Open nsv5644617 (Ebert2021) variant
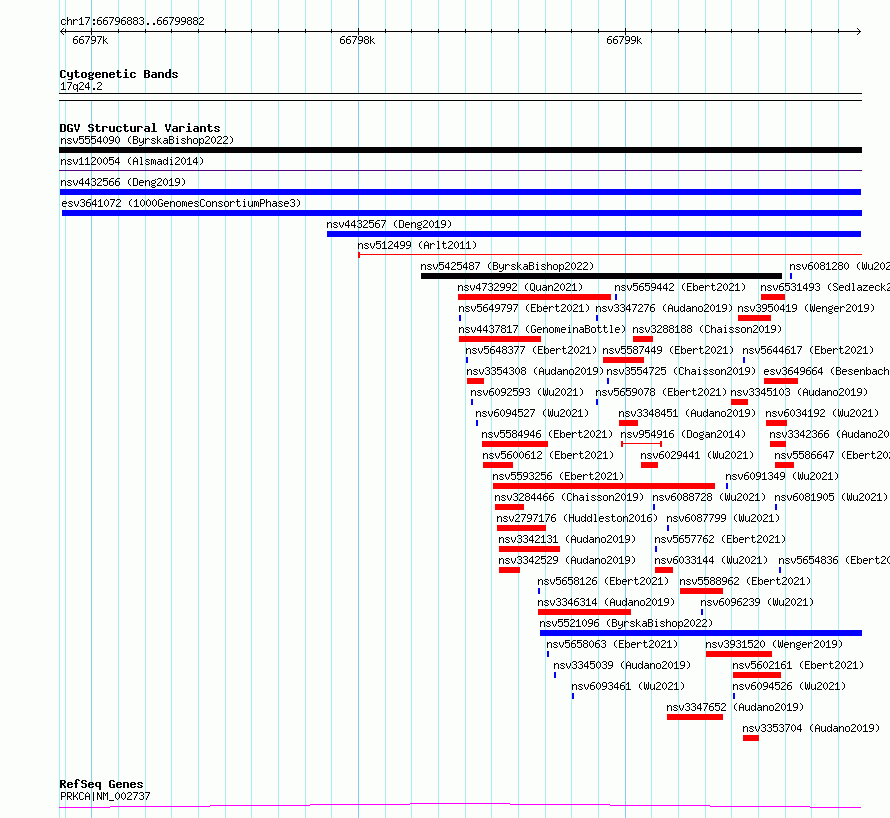This screenshot has height=818, width=890. click(x=808, y=350)
